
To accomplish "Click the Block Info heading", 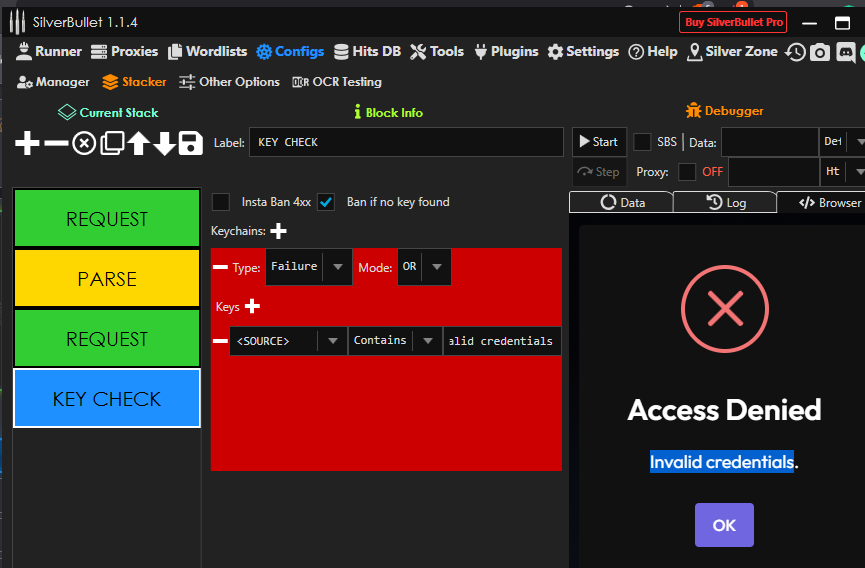I will [388, 112].
